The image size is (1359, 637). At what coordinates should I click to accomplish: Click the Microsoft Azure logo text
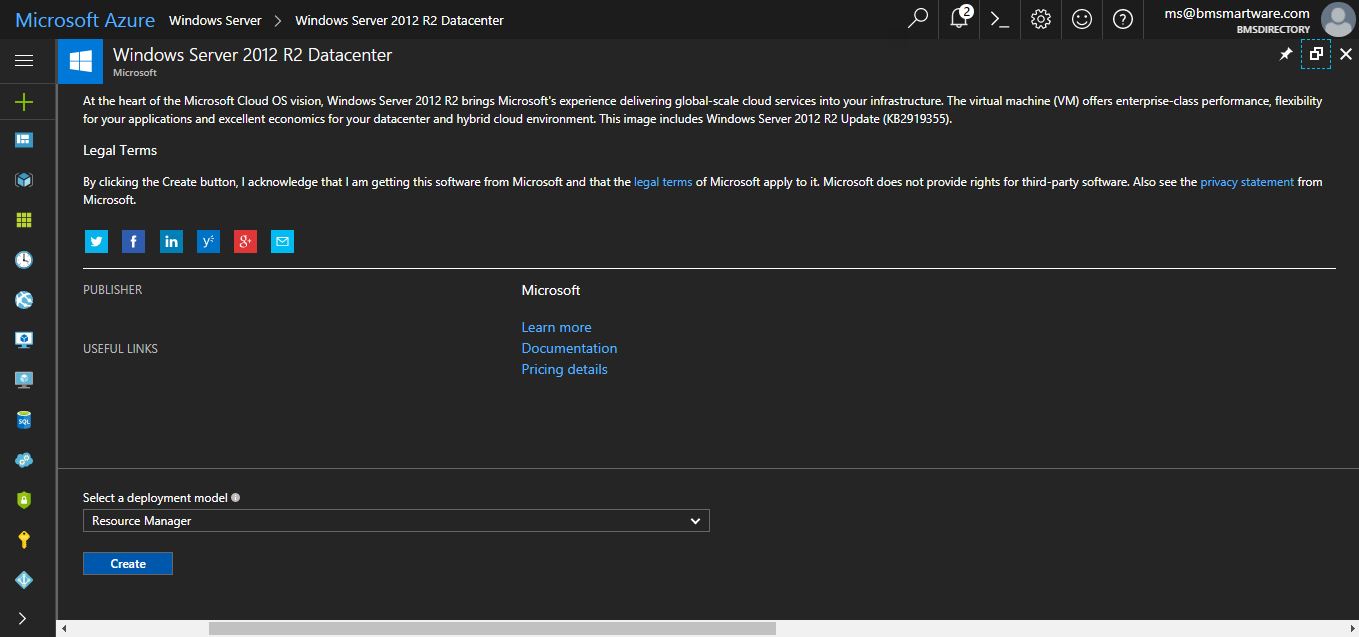tap(85, 20)
